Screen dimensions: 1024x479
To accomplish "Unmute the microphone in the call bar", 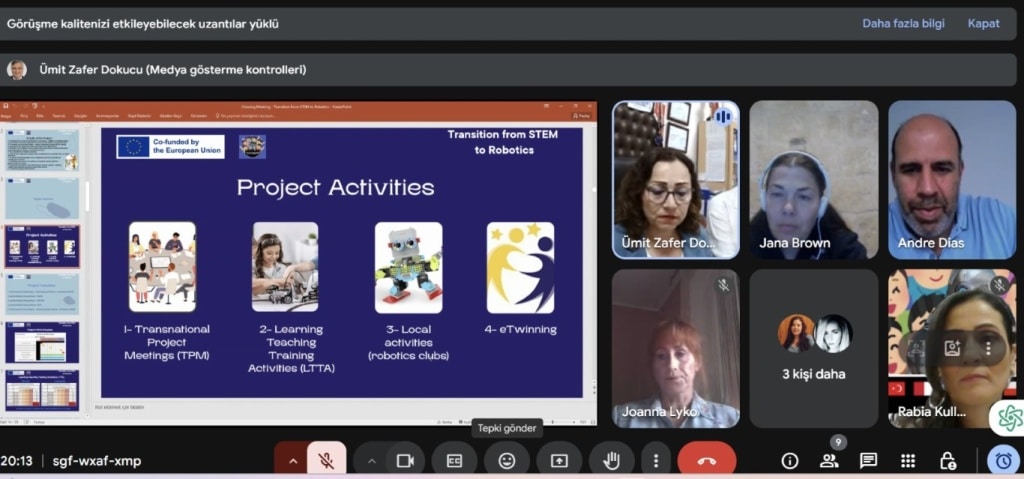I will (x=326, y=460).
